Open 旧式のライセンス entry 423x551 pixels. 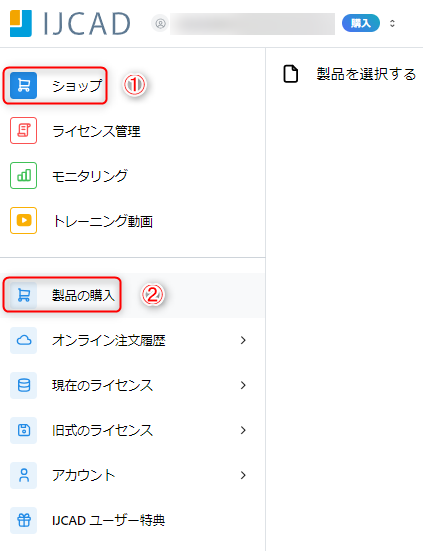tap(103, 430)
